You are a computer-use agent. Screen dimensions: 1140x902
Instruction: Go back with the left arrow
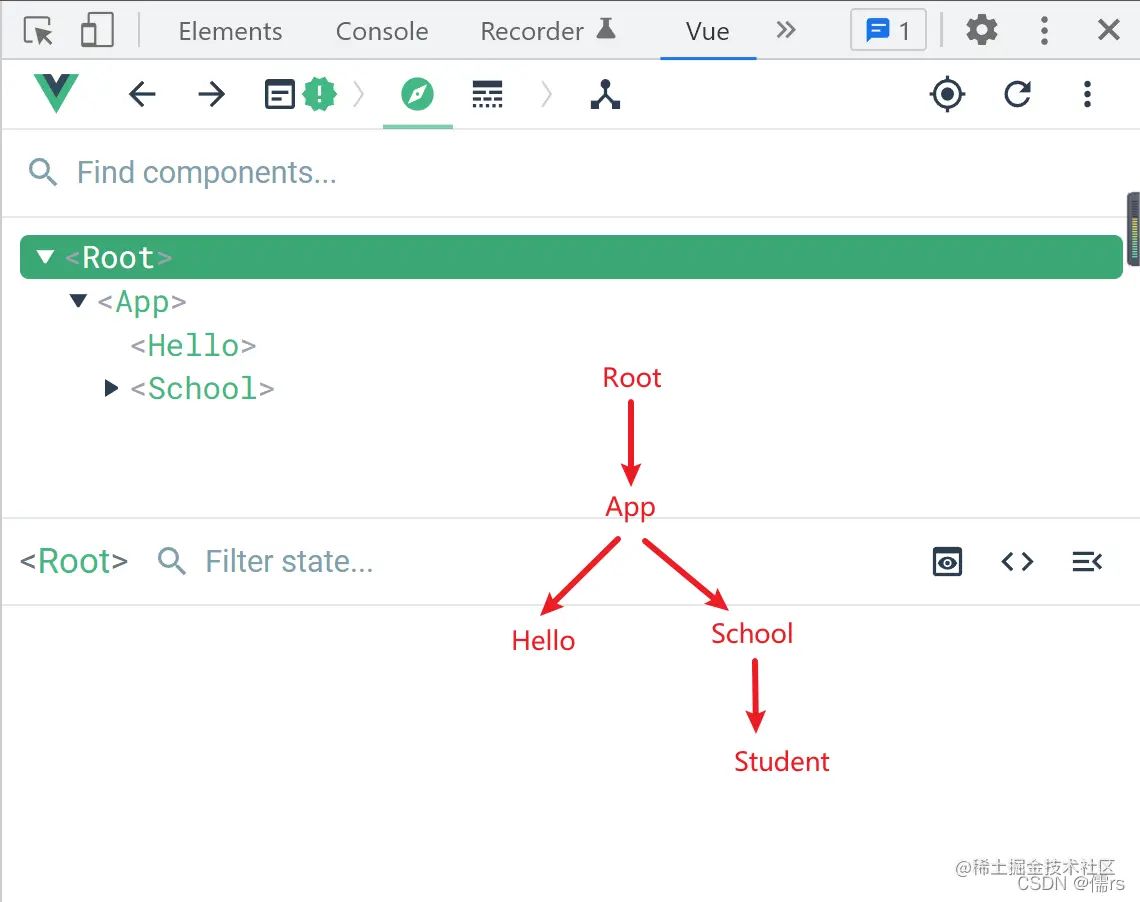pyautogui.click(x=142, y=94)
